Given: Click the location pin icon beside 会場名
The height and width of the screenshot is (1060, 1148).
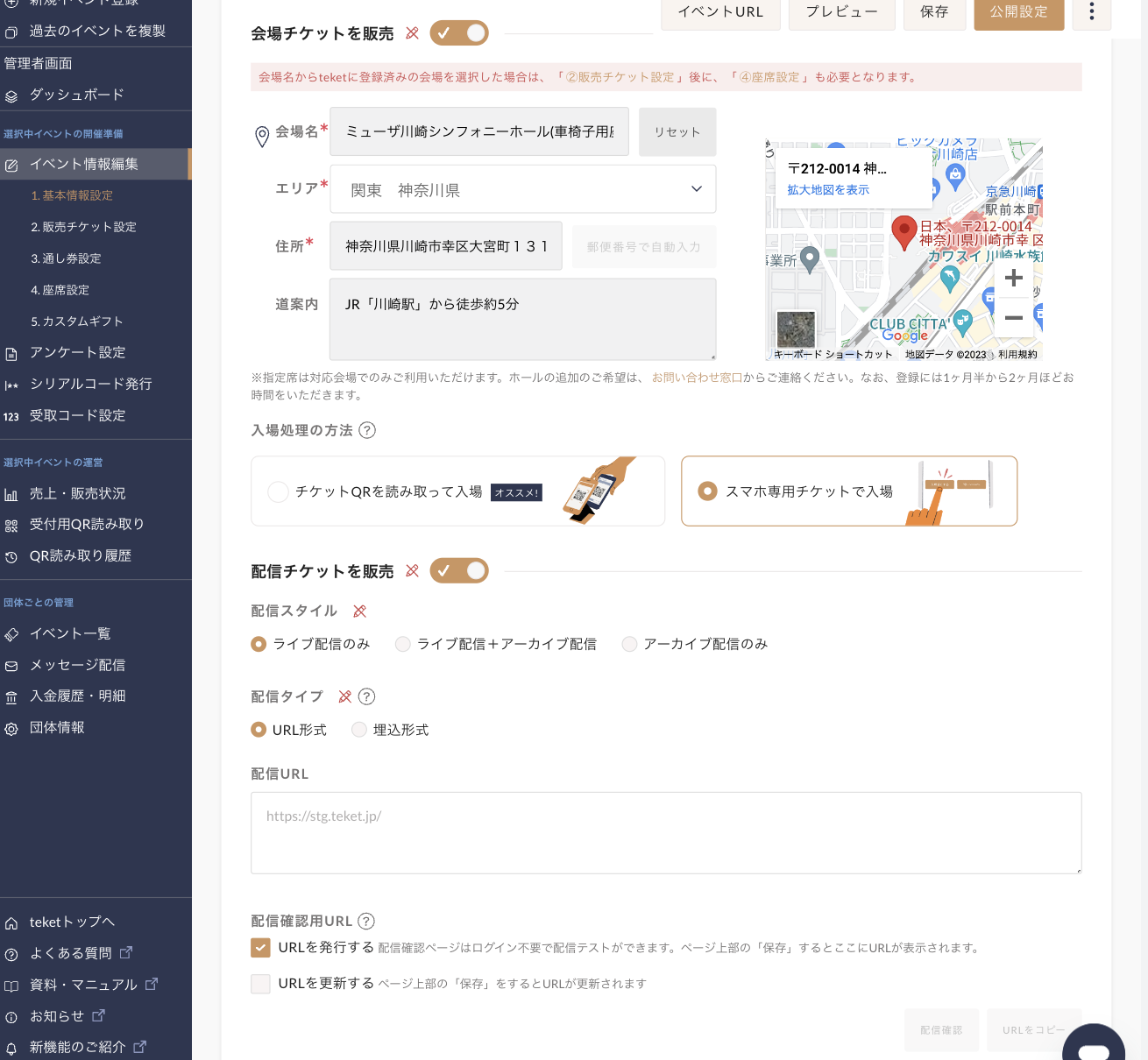Looking at the screenshot, I should [x=261, y=136].
